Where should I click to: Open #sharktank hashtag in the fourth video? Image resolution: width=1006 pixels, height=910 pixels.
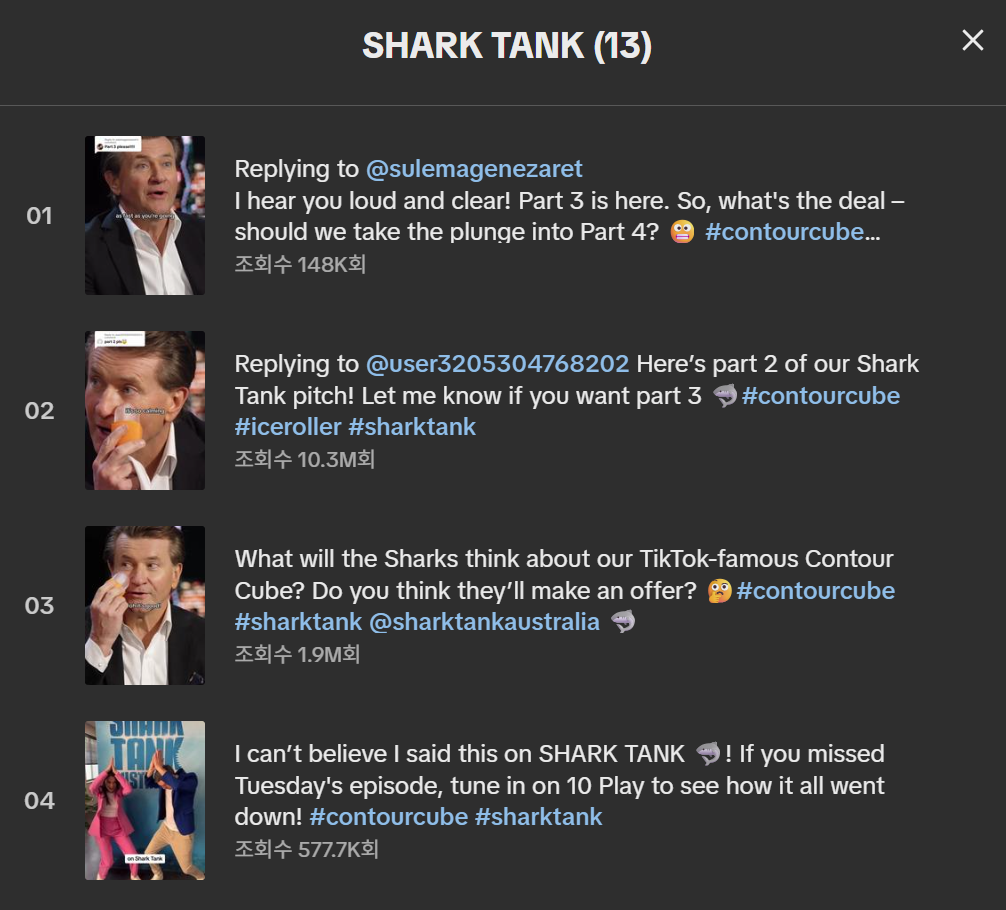click(538, 817)
